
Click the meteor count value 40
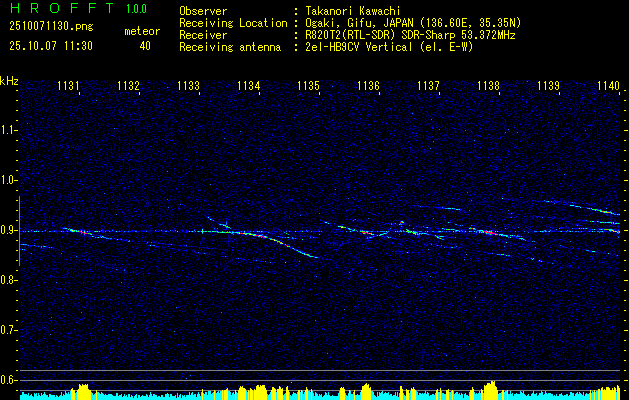(145, 46)
